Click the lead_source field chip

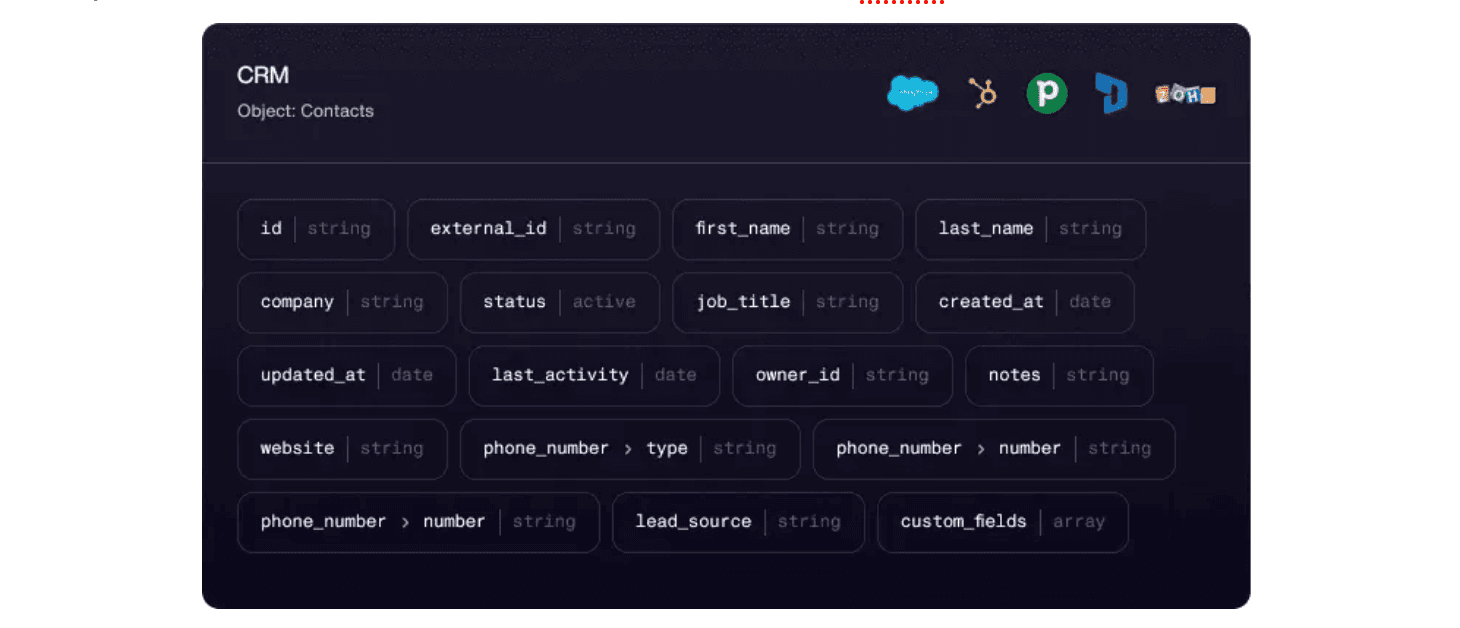tap(738, 522)
